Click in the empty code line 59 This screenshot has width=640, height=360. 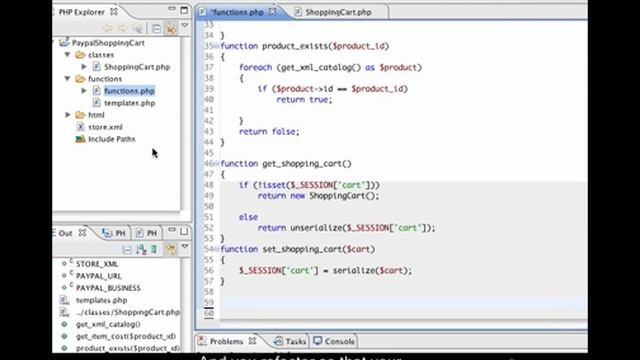(402, 302)
